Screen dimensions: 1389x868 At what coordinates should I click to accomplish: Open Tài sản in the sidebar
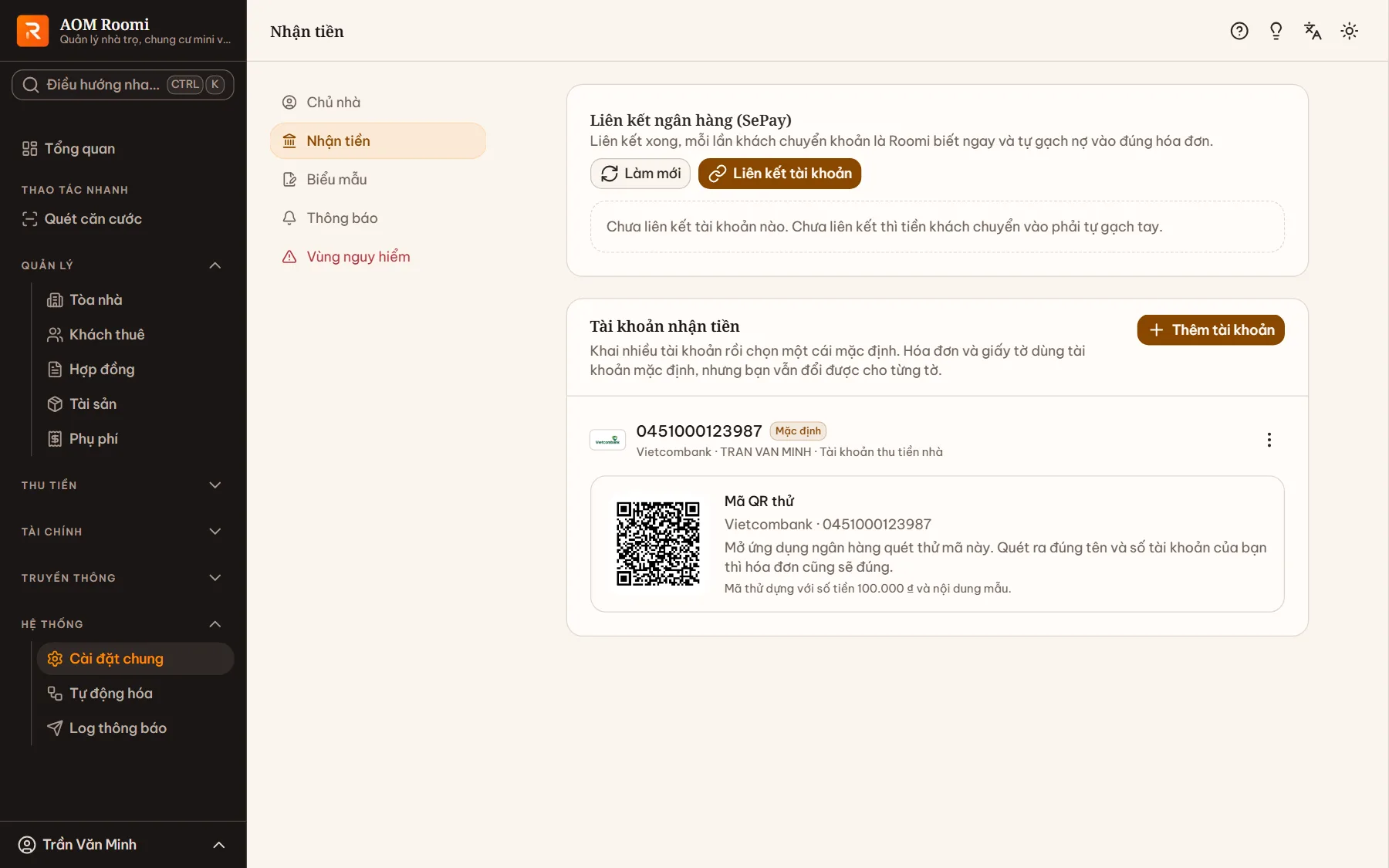tap(135, 404)
